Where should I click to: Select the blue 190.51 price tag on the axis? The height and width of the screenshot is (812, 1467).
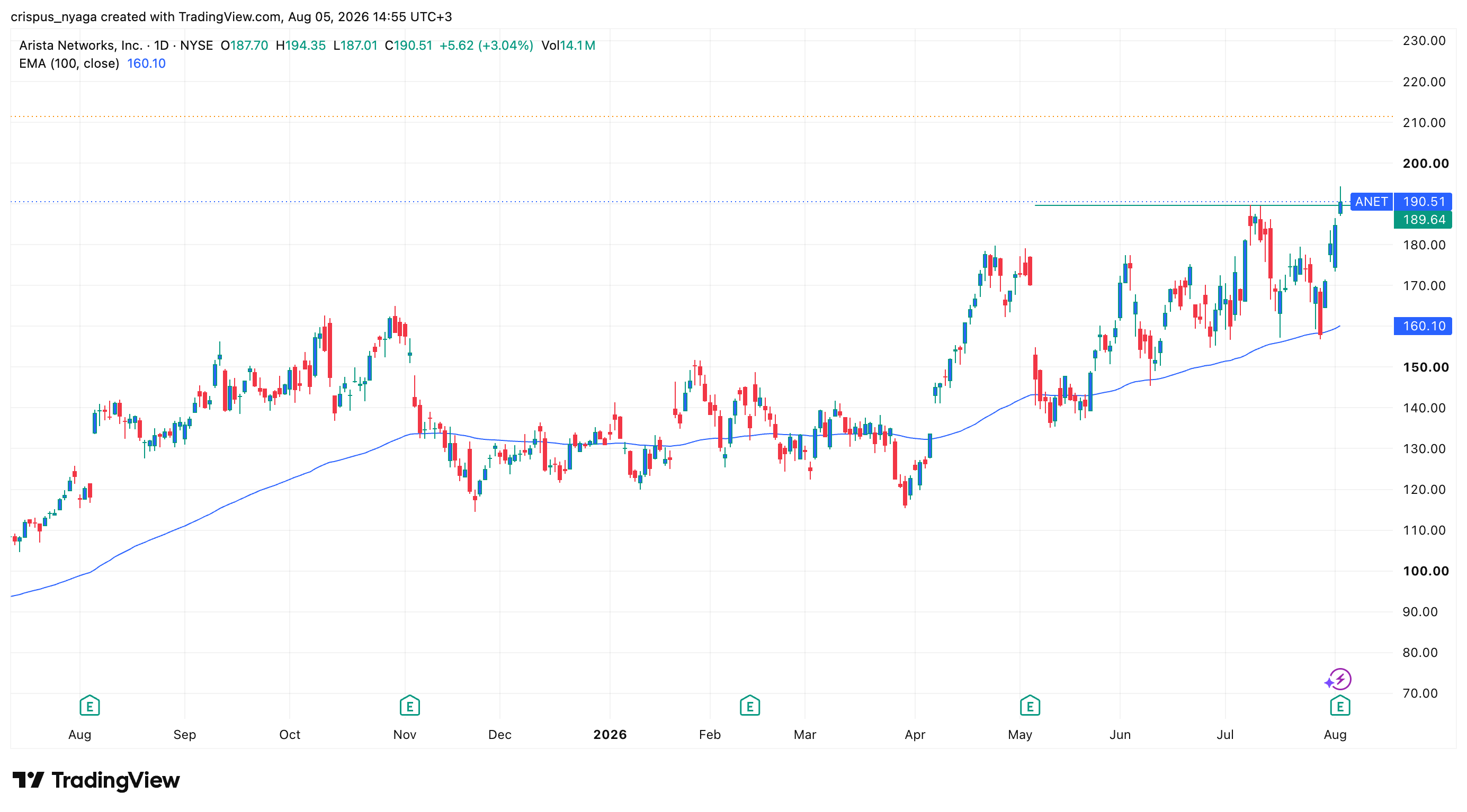[1423, 202]
